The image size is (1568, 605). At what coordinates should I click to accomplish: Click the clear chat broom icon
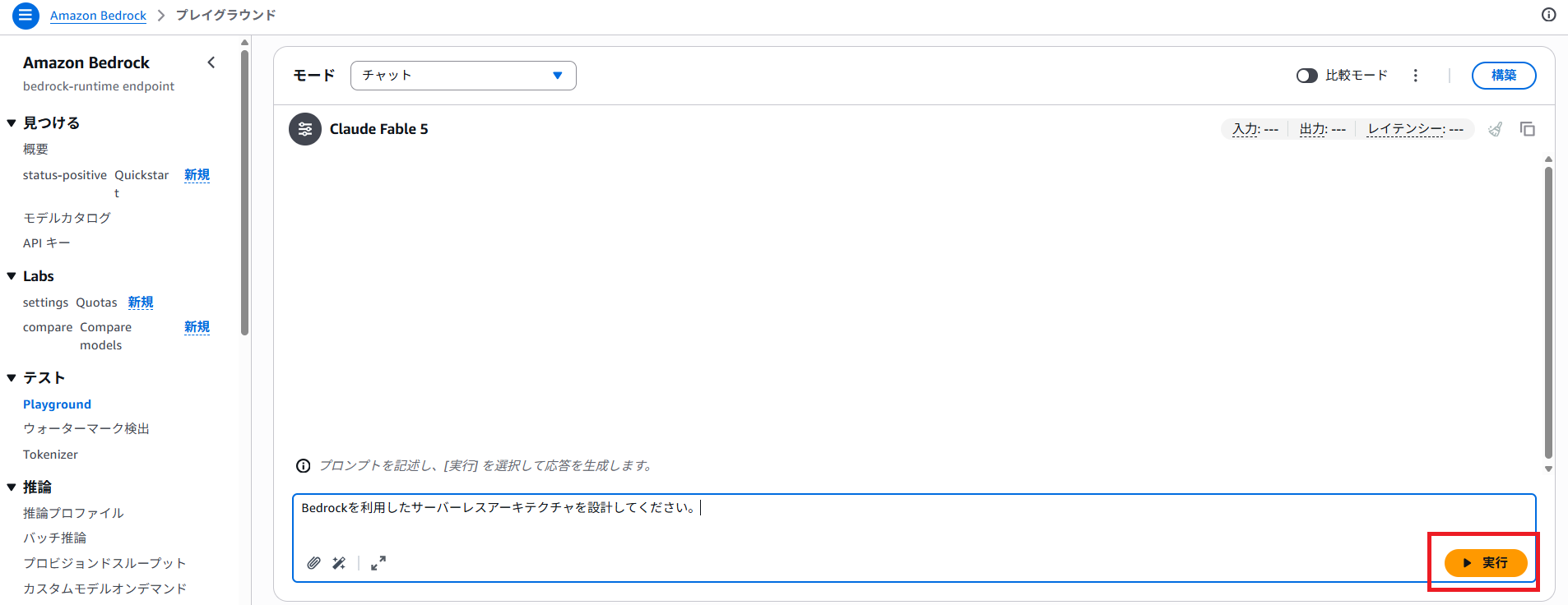coord(1496,129)
